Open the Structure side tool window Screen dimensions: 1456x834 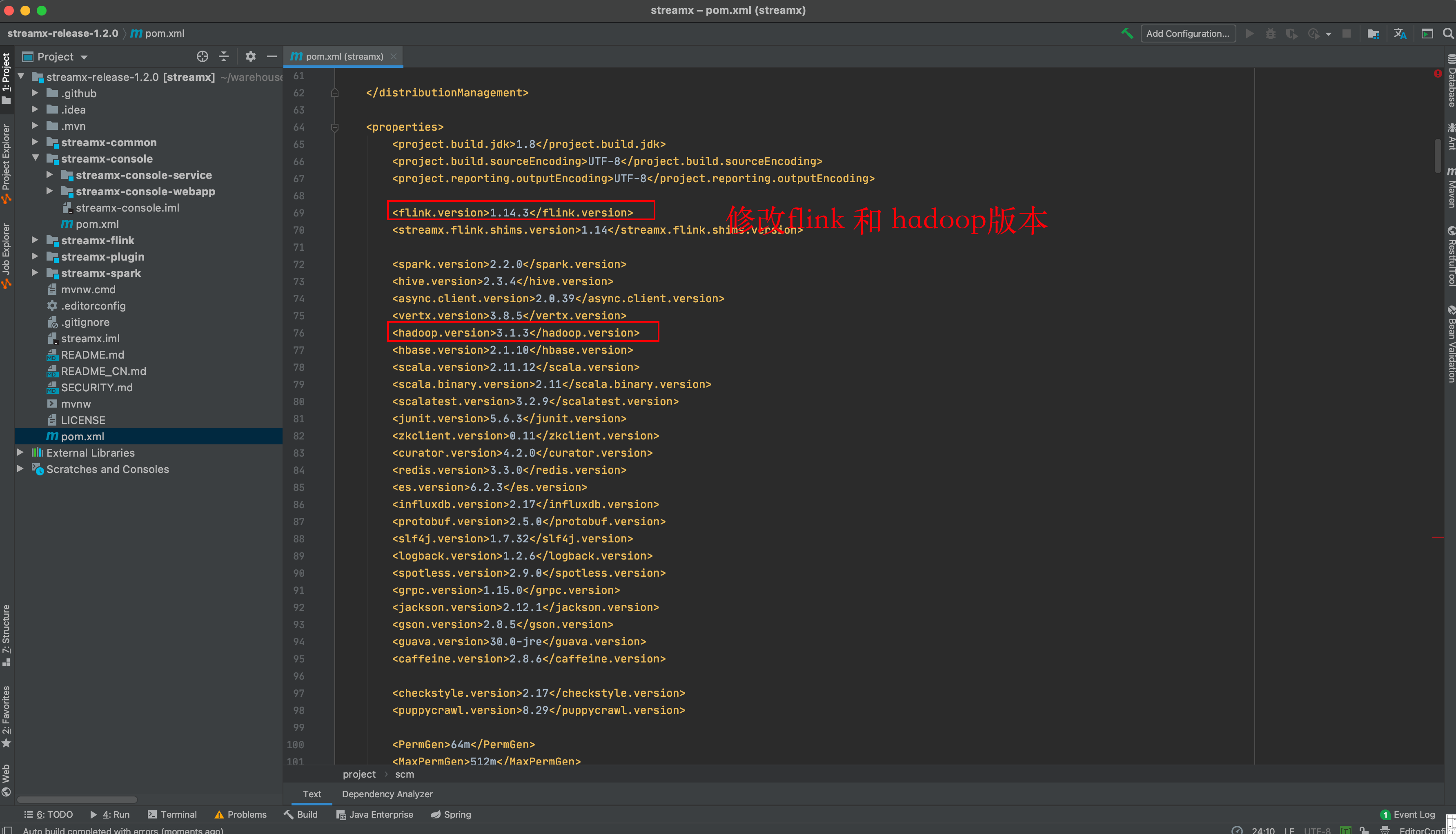point(6,635)
